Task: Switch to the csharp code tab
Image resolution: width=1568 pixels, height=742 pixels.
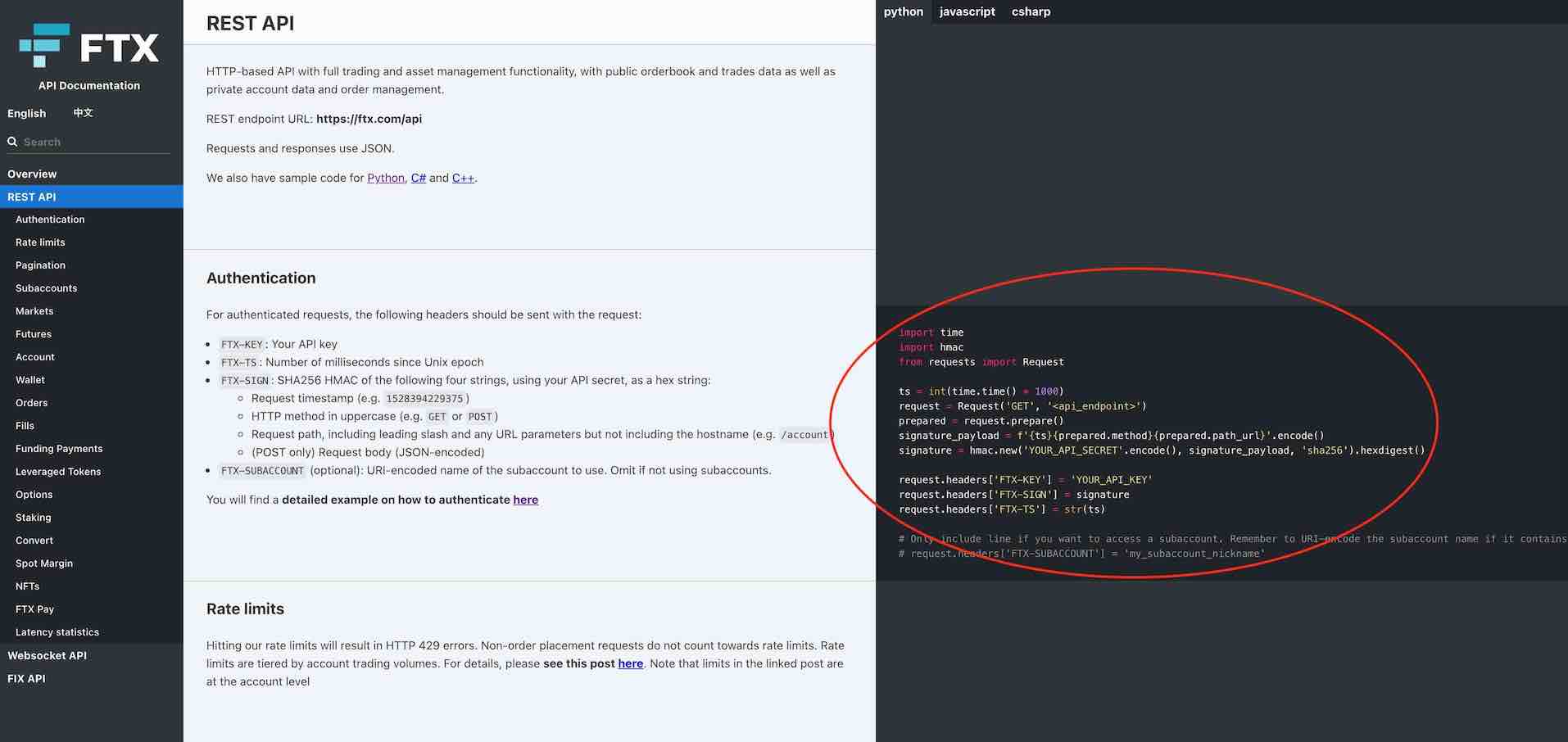Action: coord(1031,11)
